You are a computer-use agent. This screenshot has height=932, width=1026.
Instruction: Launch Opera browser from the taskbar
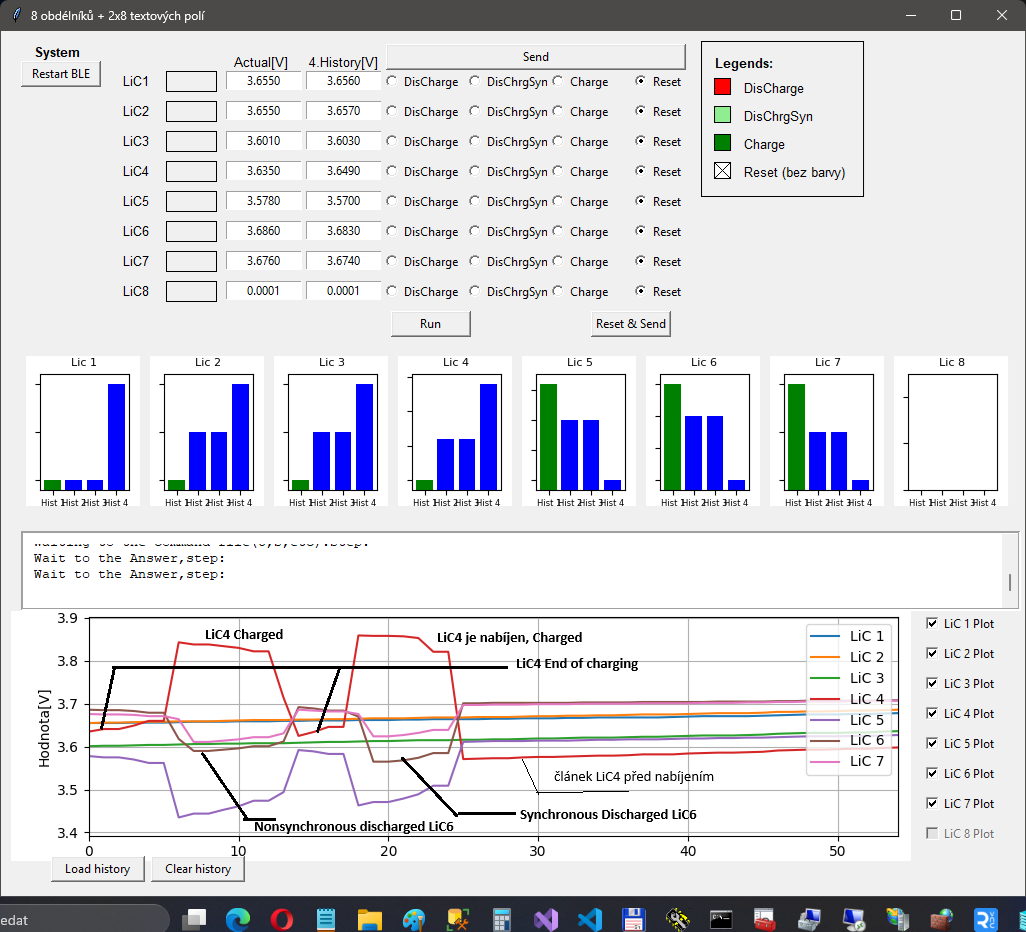coord(281,919)
